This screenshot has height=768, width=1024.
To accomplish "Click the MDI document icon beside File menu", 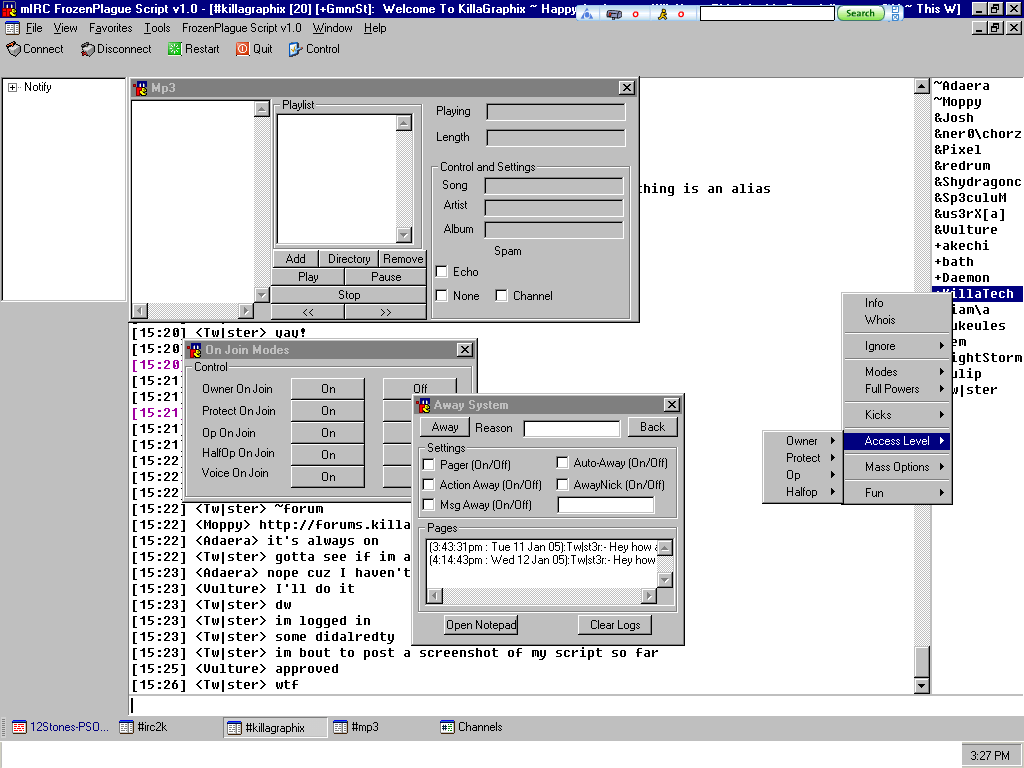I will point(12,28).
